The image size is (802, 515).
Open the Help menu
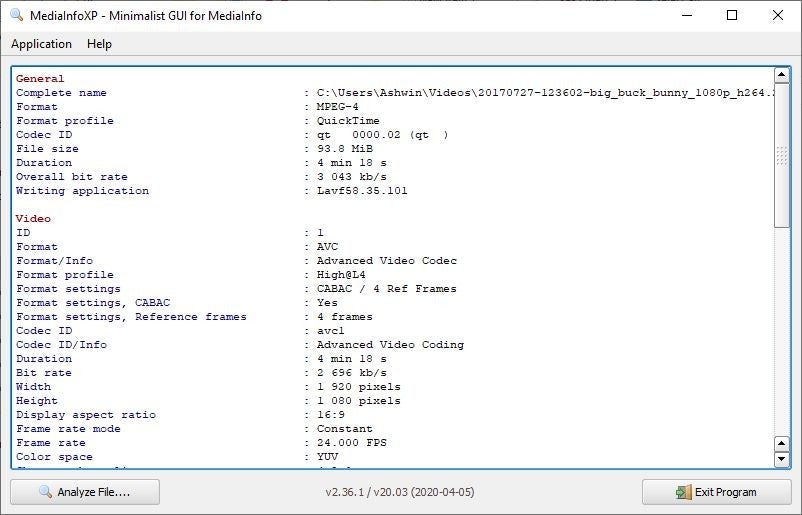coord(99,44)
